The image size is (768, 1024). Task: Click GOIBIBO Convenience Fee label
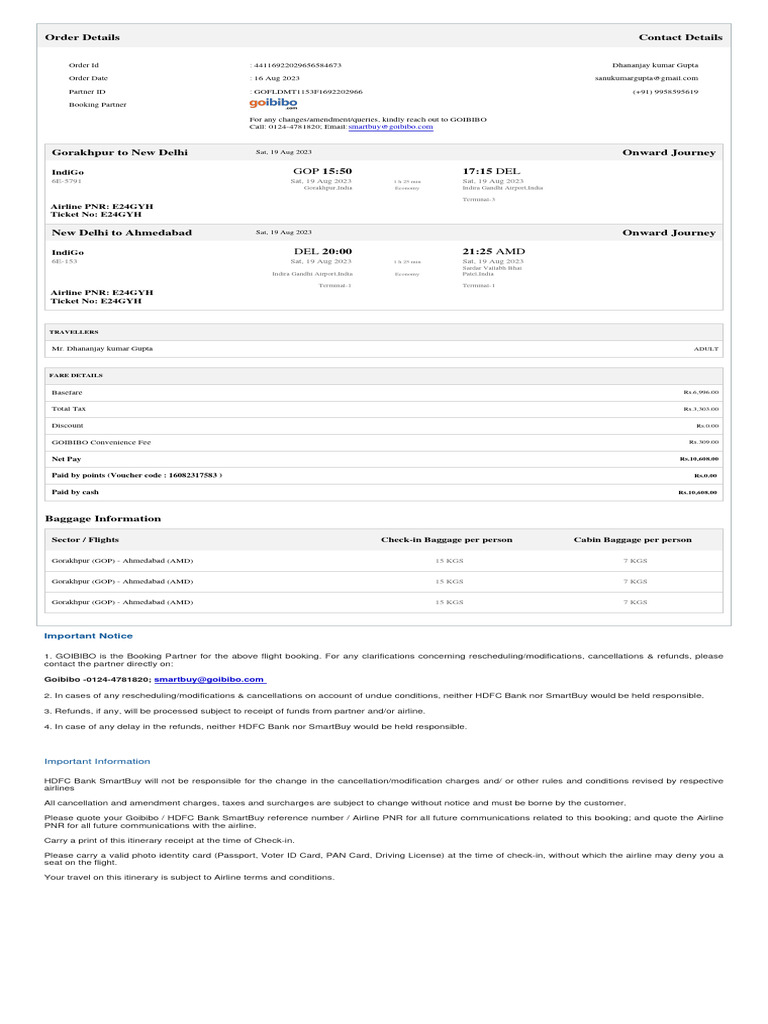pos(101,443)
